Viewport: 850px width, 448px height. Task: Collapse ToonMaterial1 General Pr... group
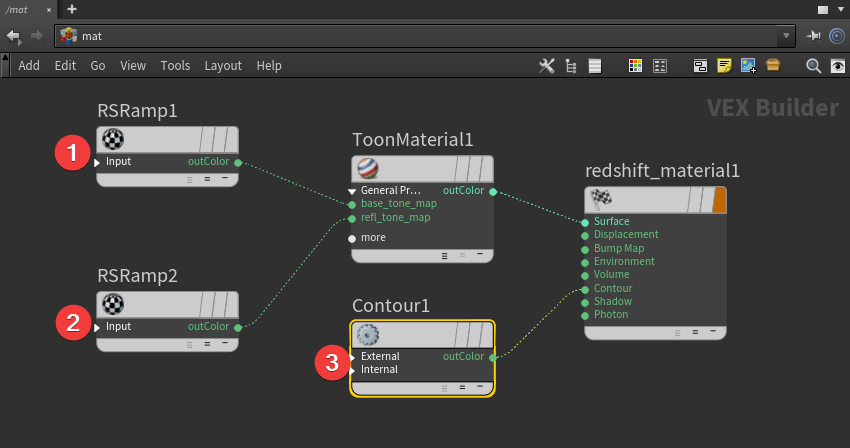point(352,191)
